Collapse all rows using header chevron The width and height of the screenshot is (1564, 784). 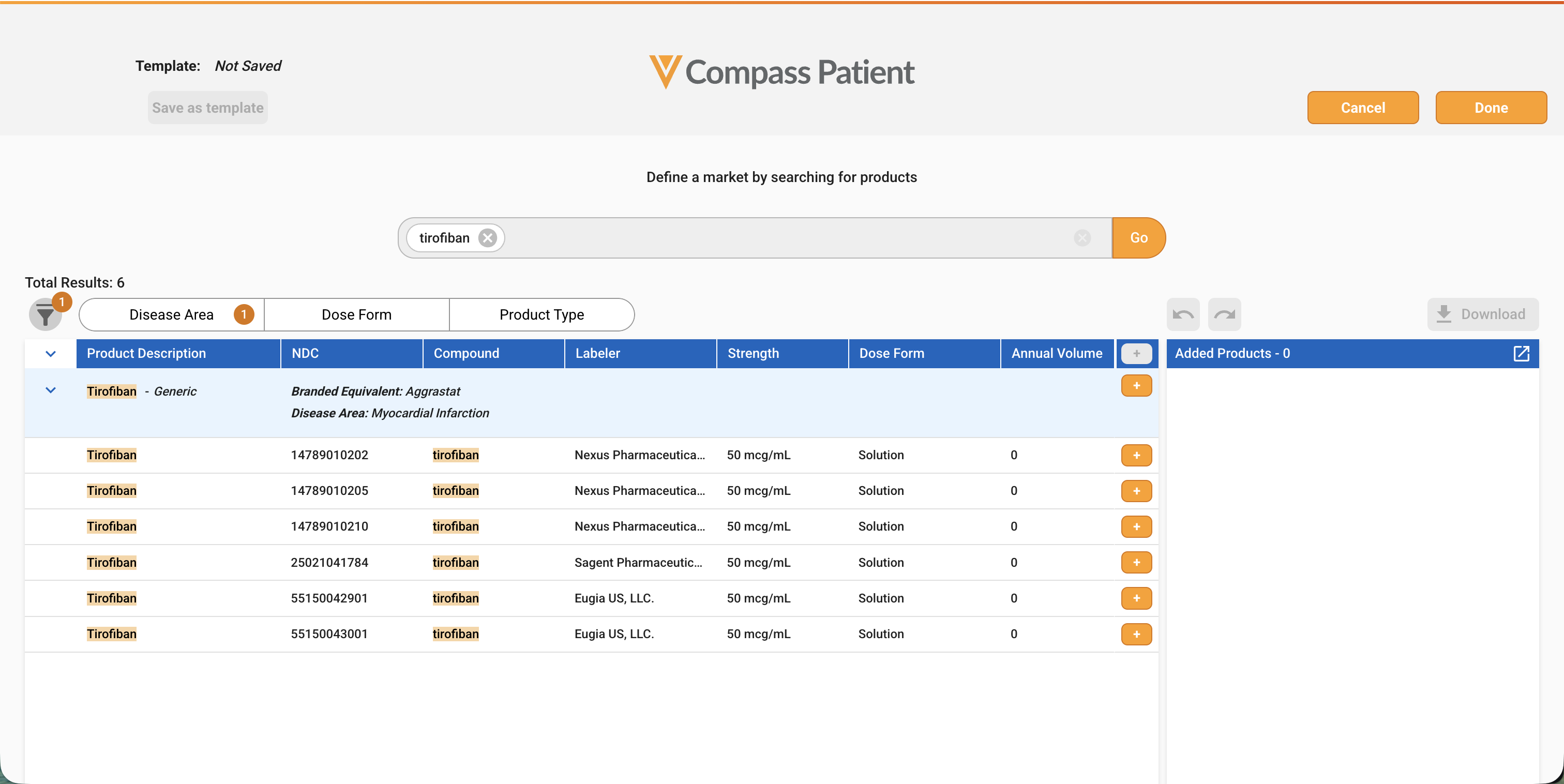[x=51, y=353]
